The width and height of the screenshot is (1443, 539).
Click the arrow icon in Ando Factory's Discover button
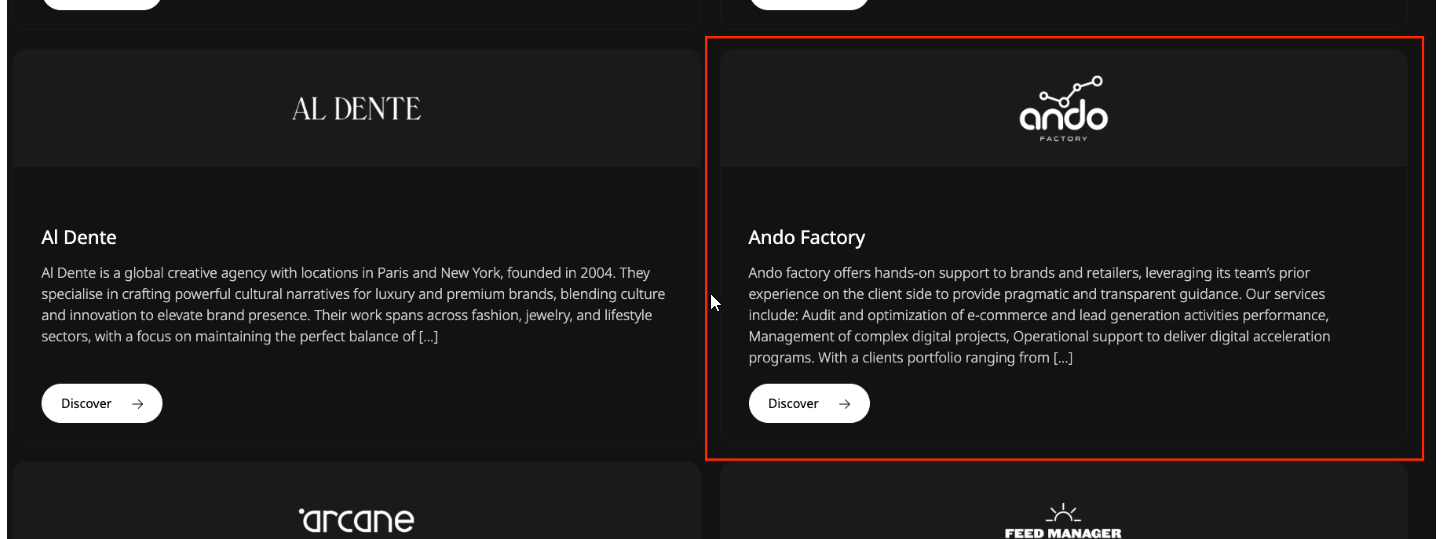(x=845, y=404)
